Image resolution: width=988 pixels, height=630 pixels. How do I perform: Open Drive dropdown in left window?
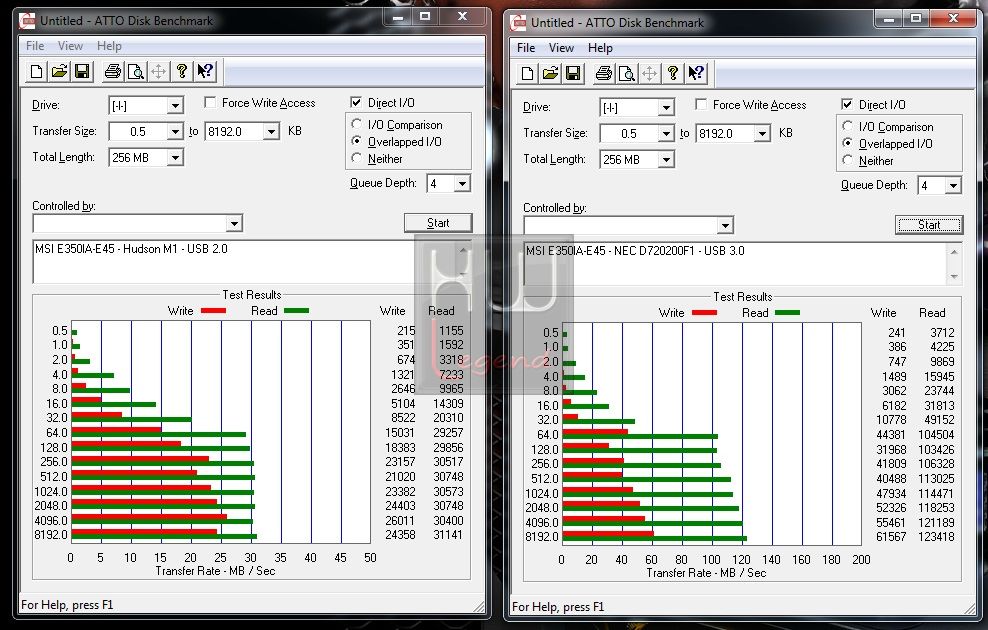tap(176, 105)
